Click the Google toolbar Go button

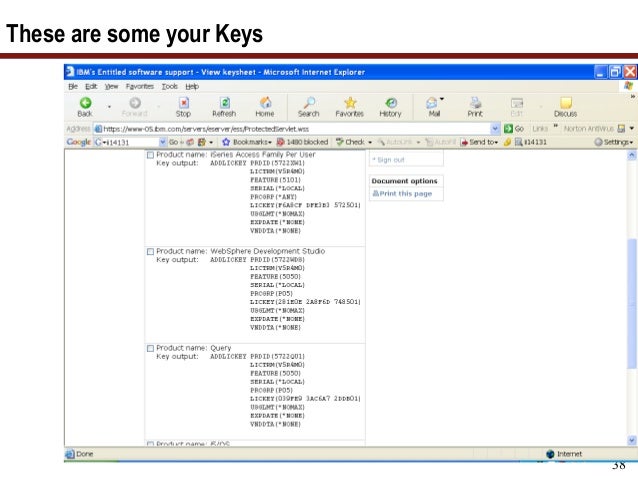coord(174,142)
